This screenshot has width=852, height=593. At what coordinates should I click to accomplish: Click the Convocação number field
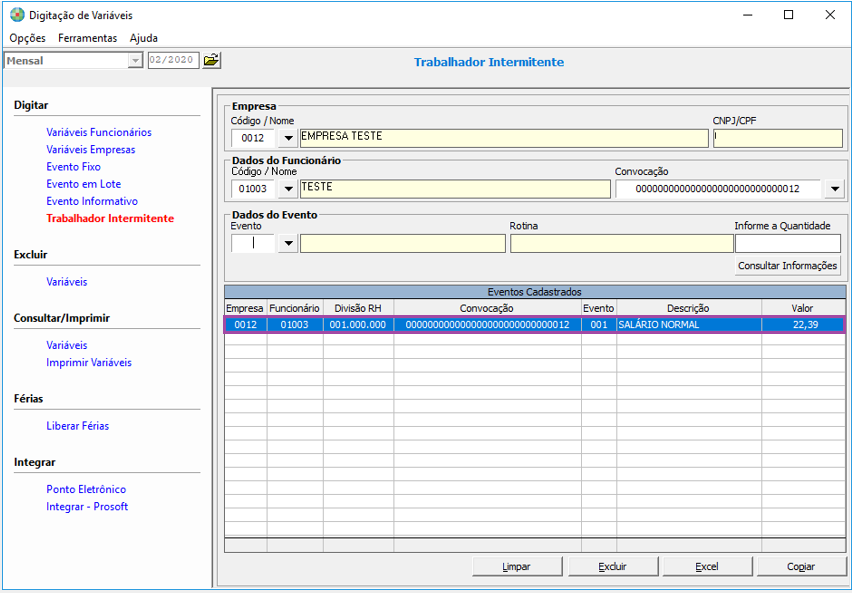coord(718,189)
